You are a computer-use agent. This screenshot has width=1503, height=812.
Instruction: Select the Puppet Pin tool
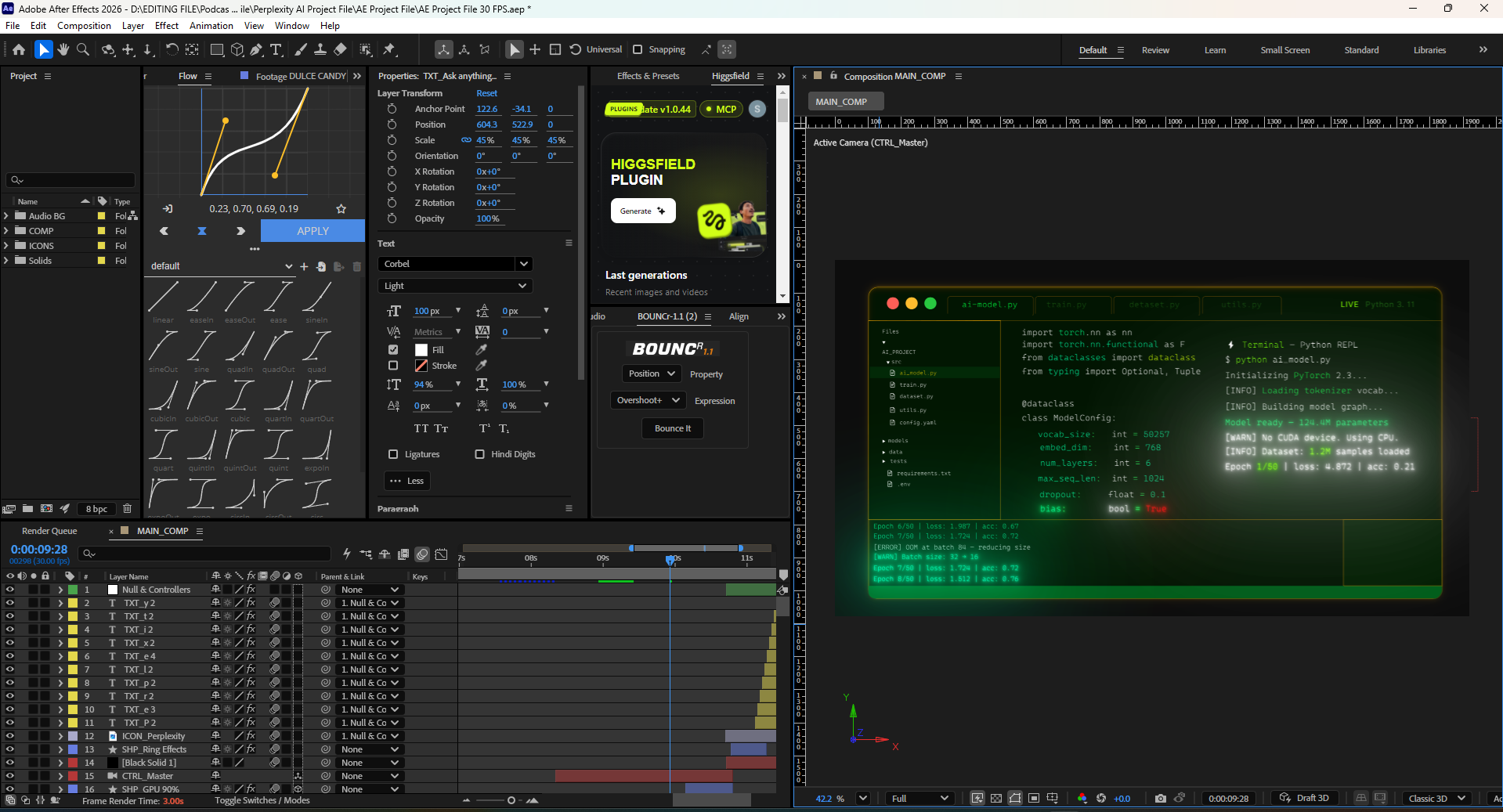(389, 49)
